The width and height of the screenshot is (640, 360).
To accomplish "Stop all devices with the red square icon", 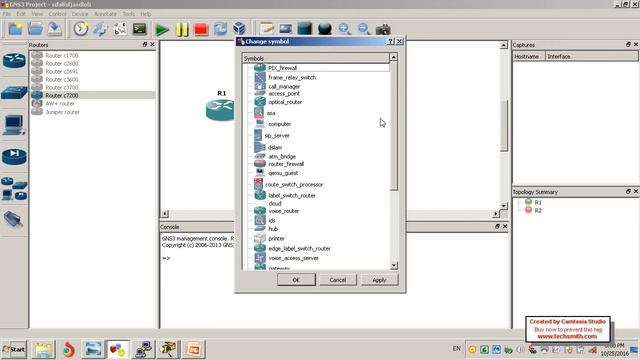I will coord(201,29).
